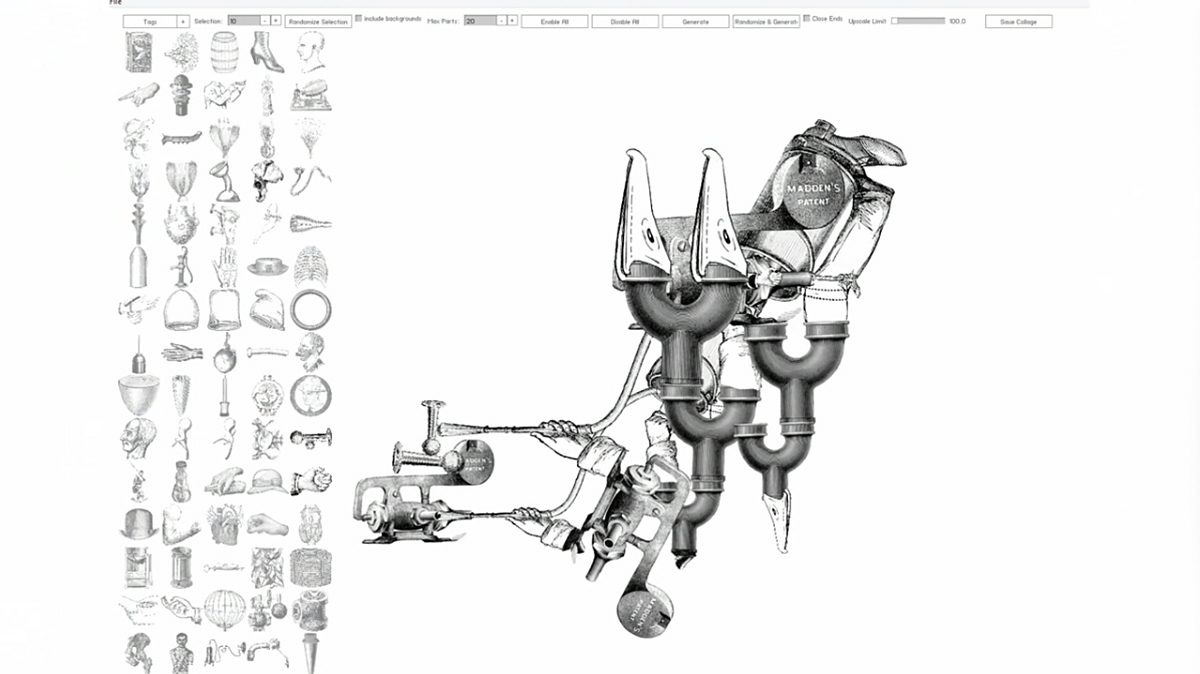Screen dimensions: 1200x674
Task: Select the woman's brimmed hat image part
Action: tap(267, 481)
